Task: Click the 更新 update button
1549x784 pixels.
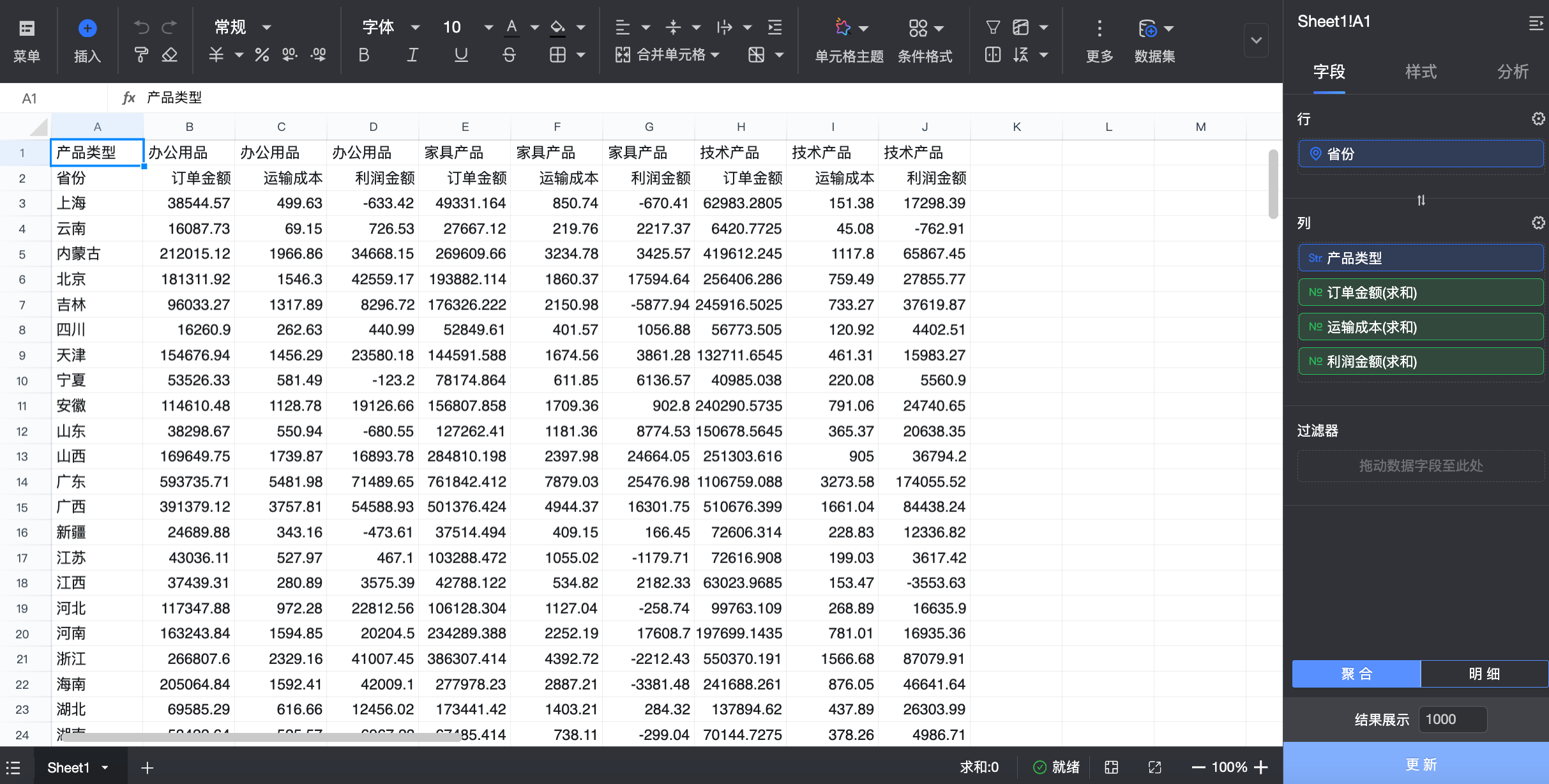Action: 1421,764
